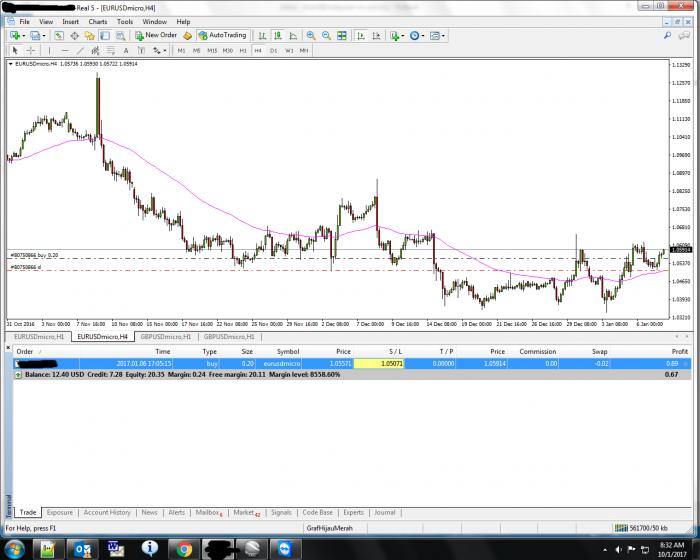Click the chart title triangle expander
This screenshot has height=560, width=700.
[x=11, y=64]
